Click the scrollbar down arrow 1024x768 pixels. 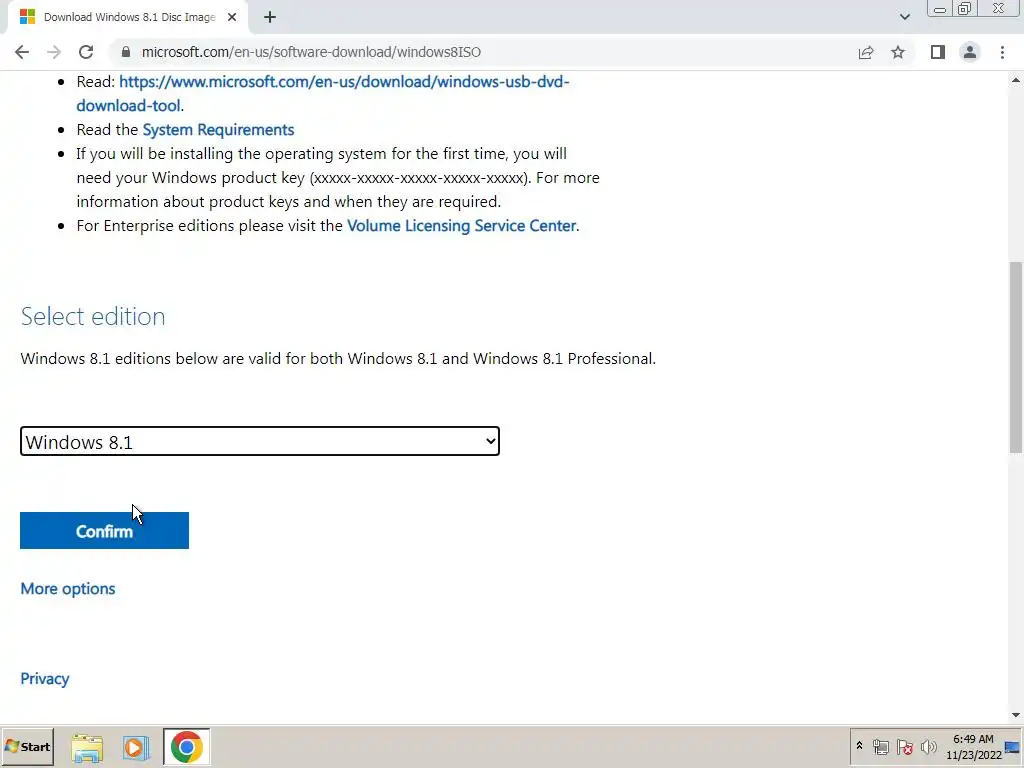point(1016,715)
